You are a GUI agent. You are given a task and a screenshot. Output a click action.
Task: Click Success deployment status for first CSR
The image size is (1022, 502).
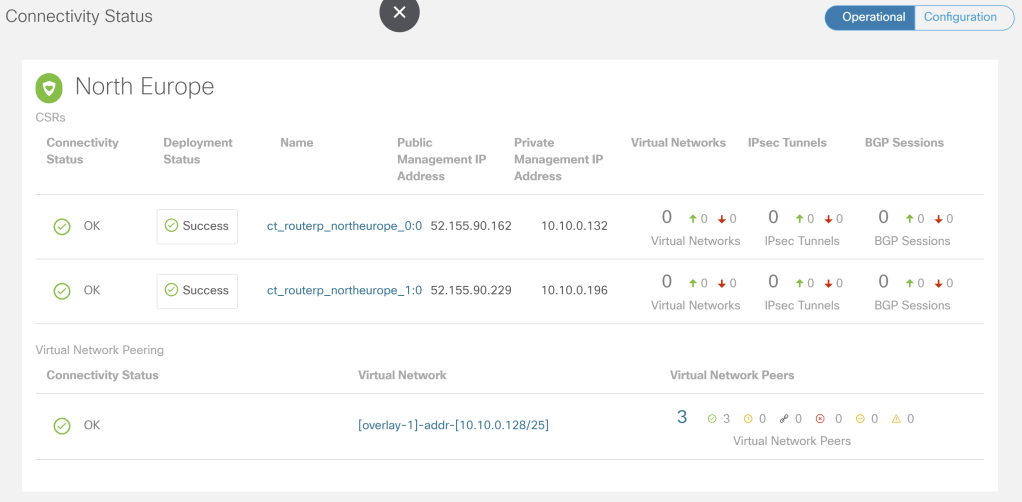197,226
